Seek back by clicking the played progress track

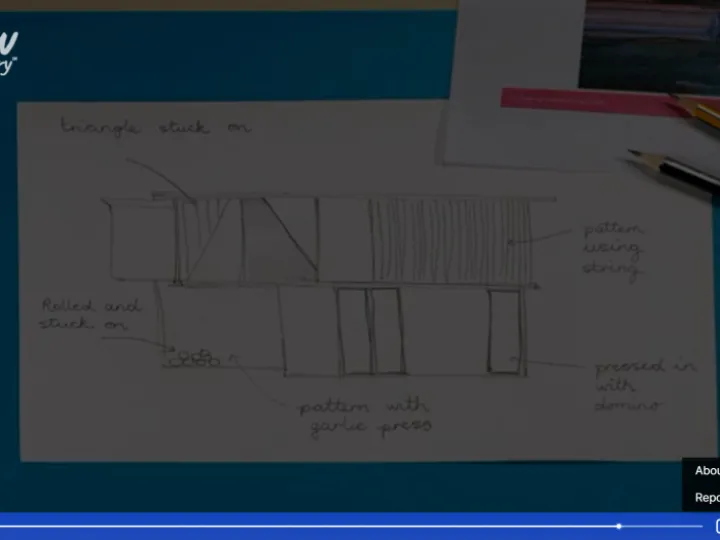300,526
